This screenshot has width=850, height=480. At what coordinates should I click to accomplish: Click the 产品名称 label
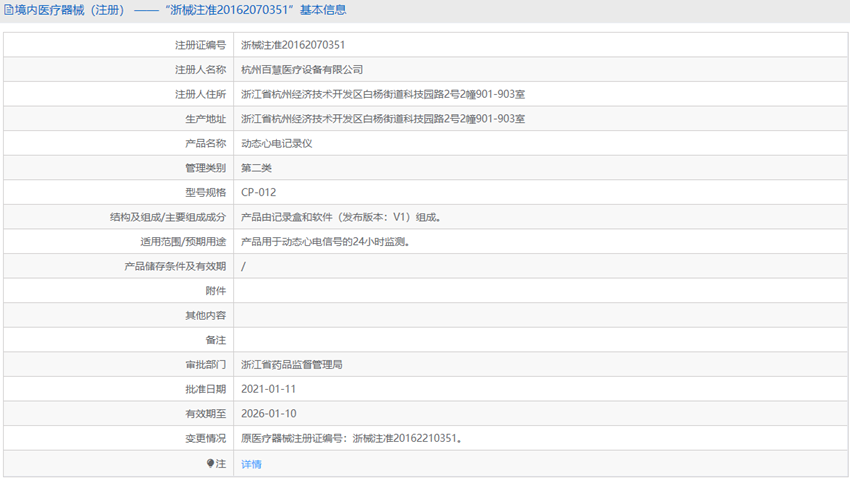(205, 143)
